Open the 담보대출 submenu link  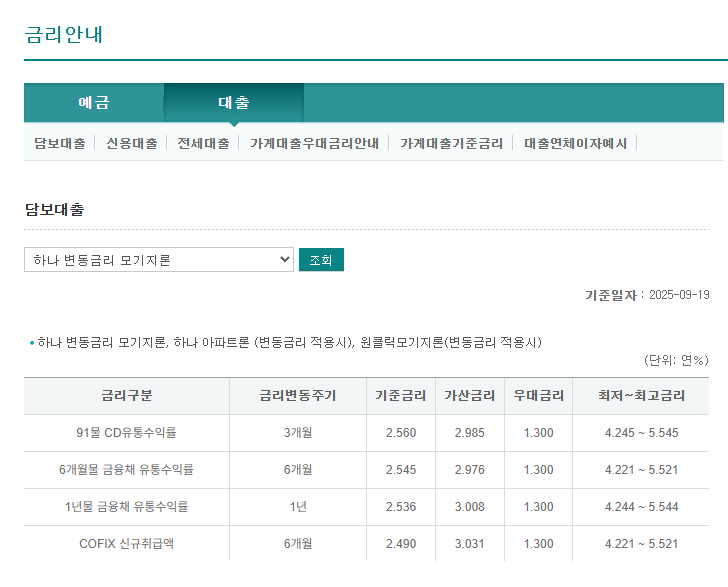click(x=60, y=143)
